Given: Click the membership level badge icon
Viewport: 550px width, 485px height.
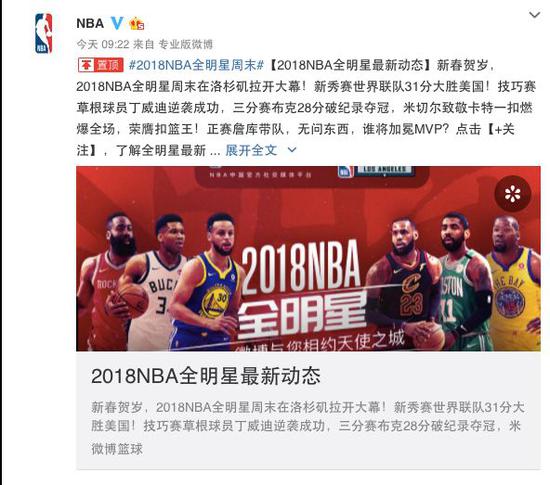Looking at the screenshot, I should 137,23.
